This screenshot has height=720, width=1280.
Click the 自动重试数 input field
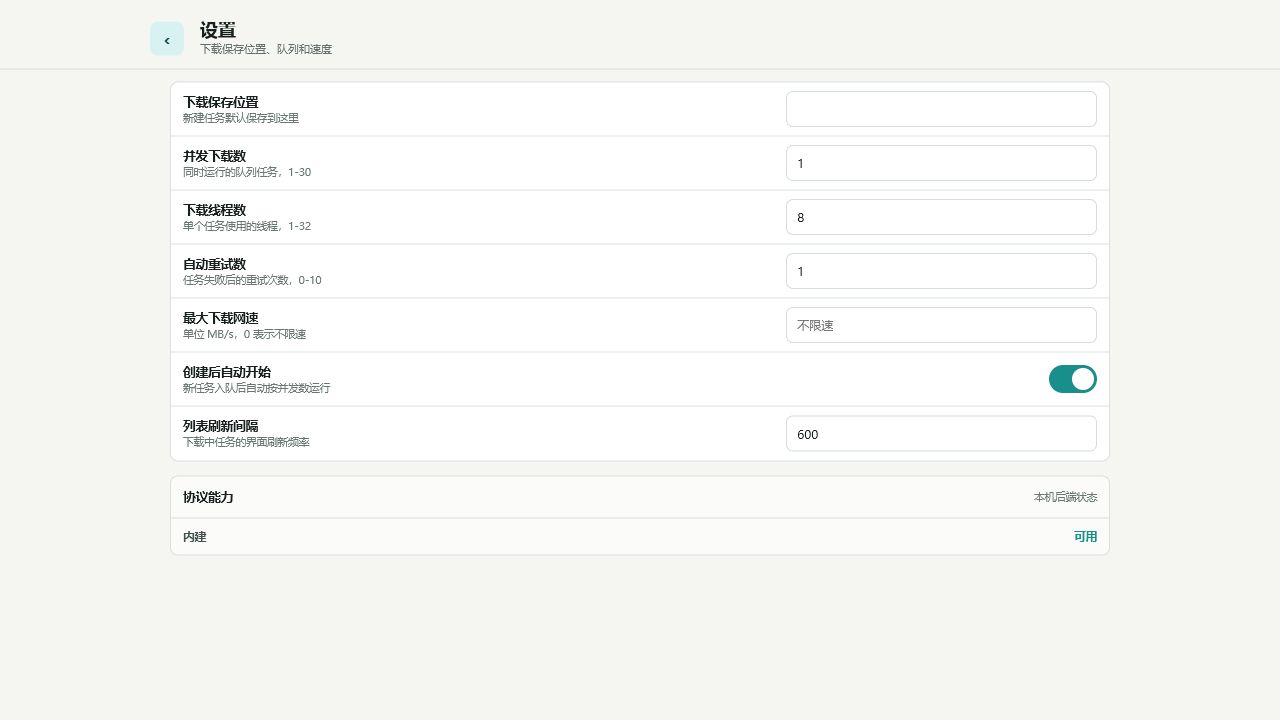coord(941,271)
